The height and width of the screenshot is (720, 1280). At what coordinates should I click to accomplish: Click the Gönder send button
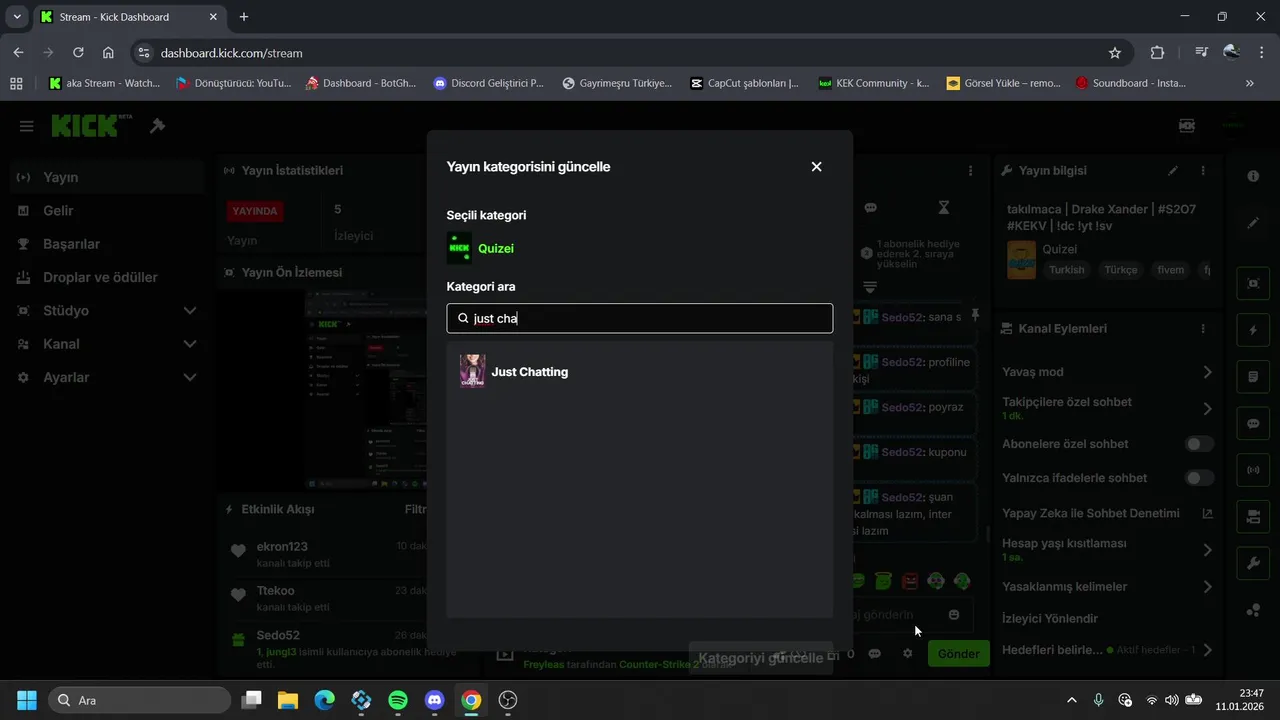(958, 654)
